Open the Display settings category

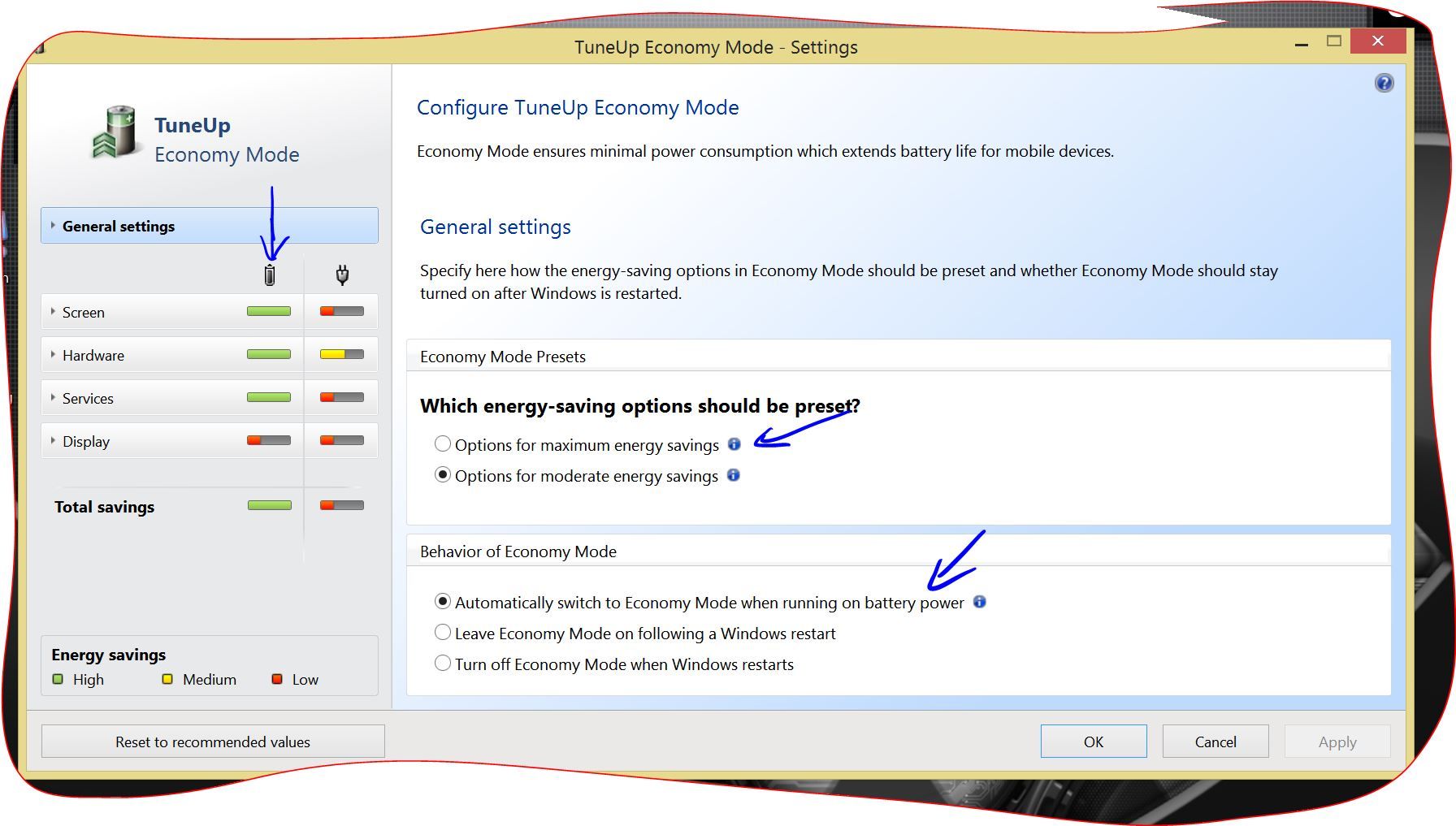pos(210,441)
